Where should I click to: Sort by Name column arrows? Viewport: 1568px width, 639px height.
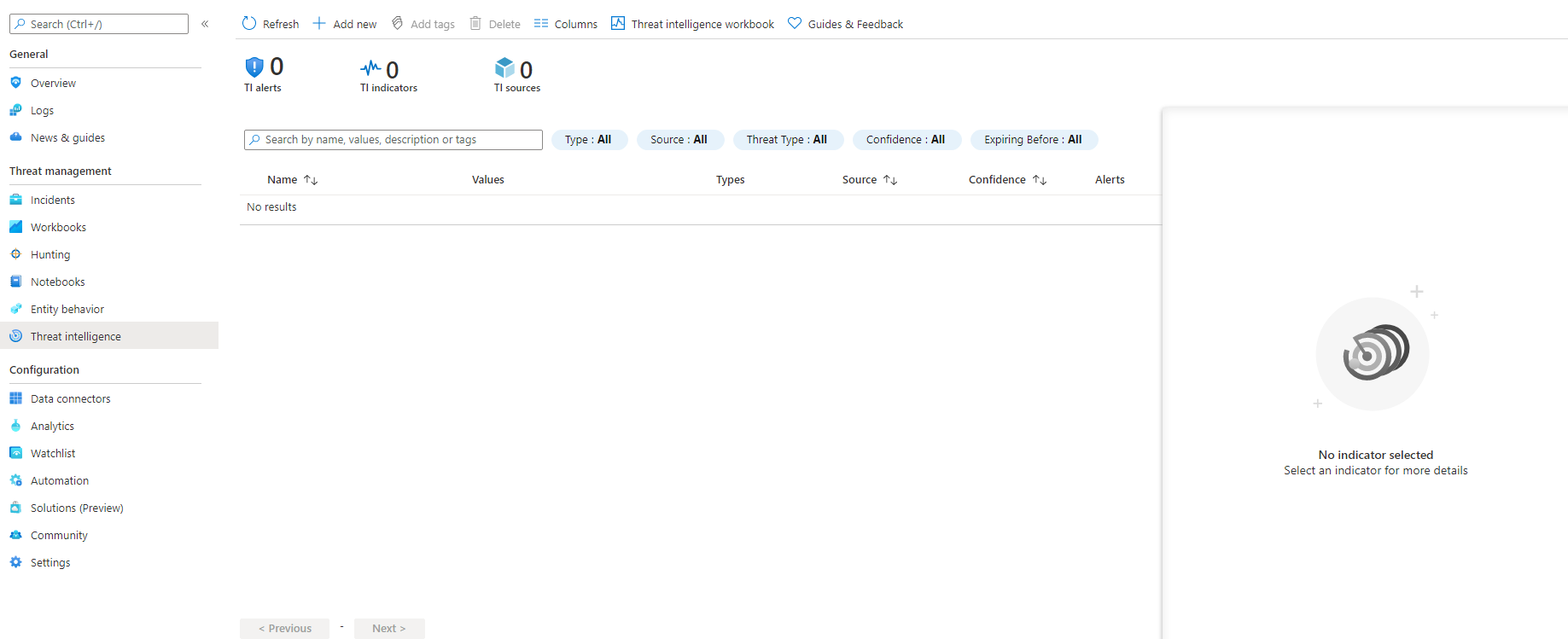[311, 180]
